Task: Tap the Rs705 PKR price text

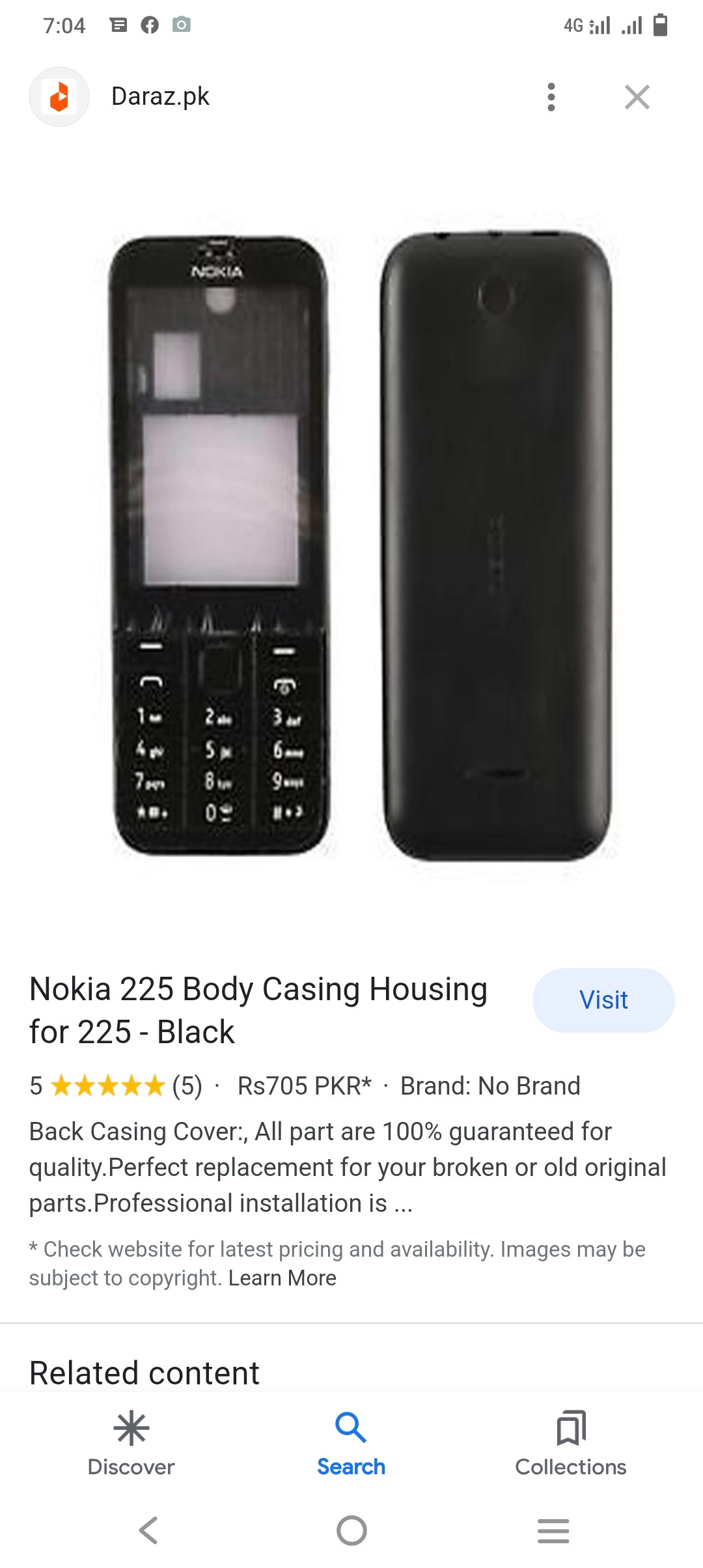Action: pos(304,1086)
